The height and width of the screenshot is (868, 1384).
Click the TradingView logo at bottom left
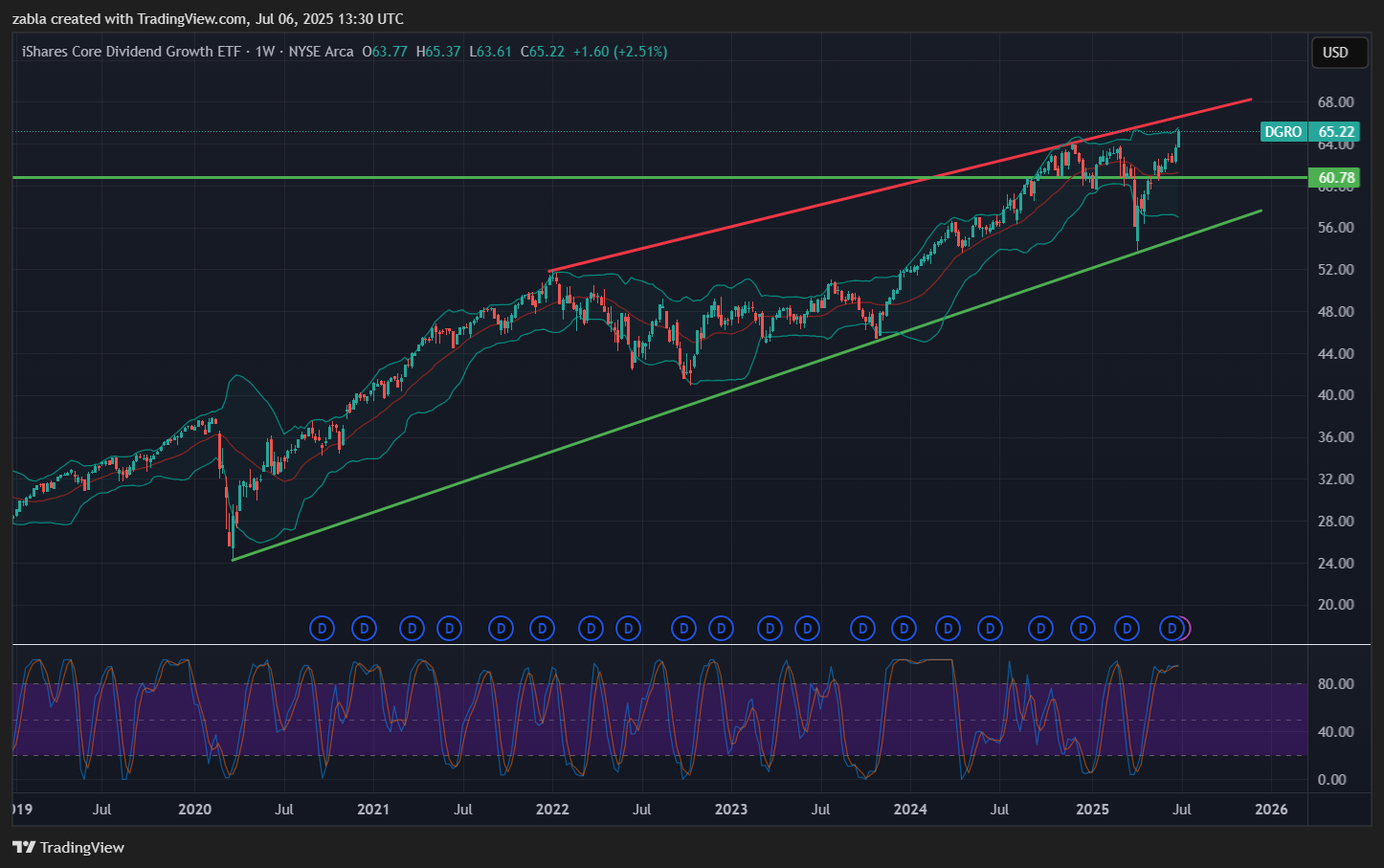point(68,847)
